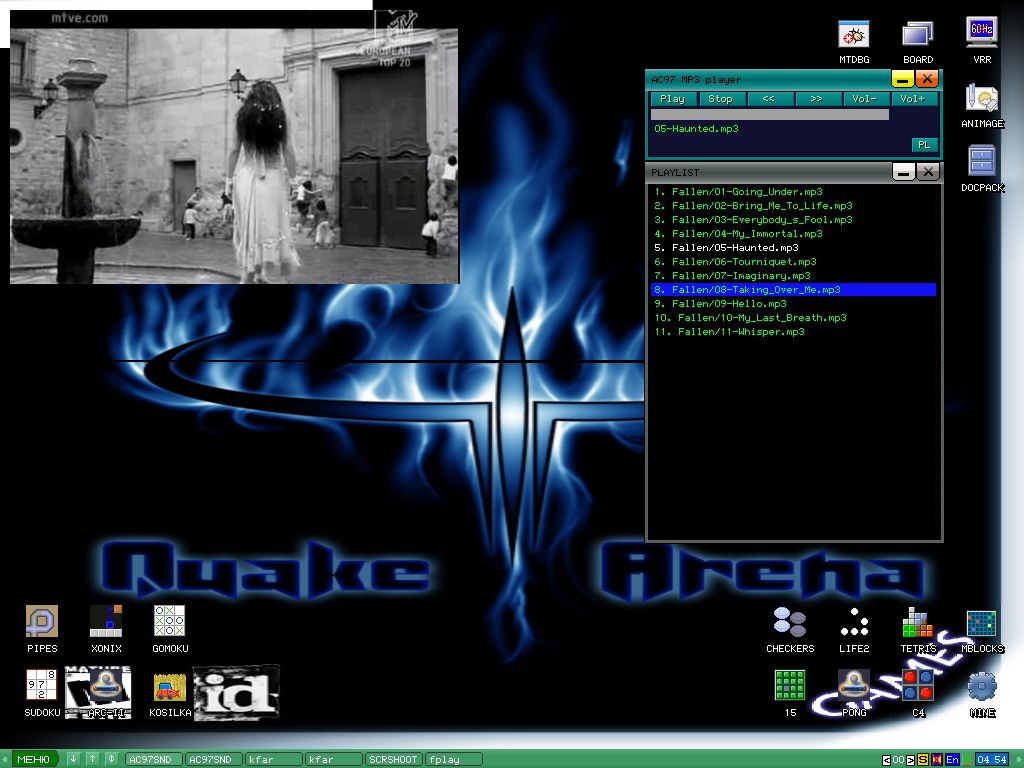1024x768 pixels.
Task: Launch the SUDOKU puzzle icon
Action: (42, 686)
